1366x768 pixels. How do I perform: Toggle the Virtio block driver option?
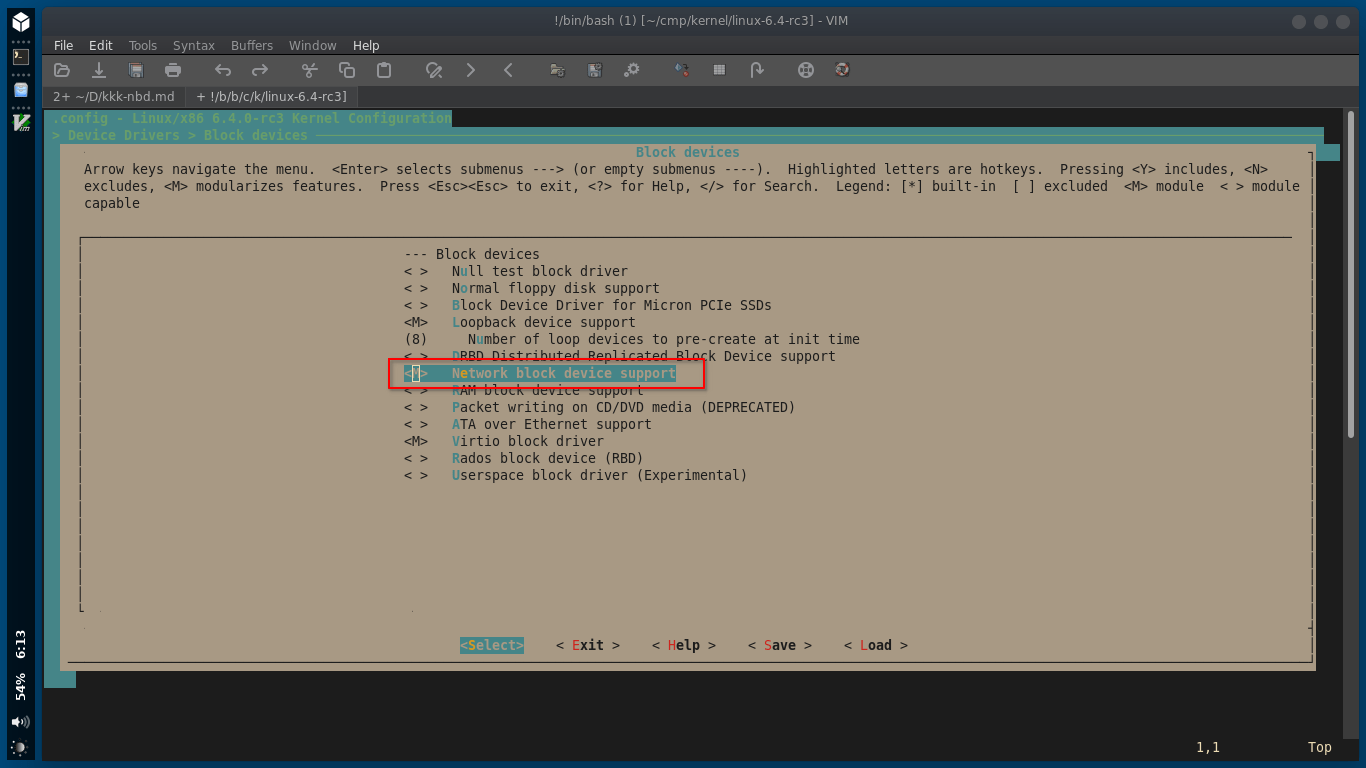click(x=504, y=441)
